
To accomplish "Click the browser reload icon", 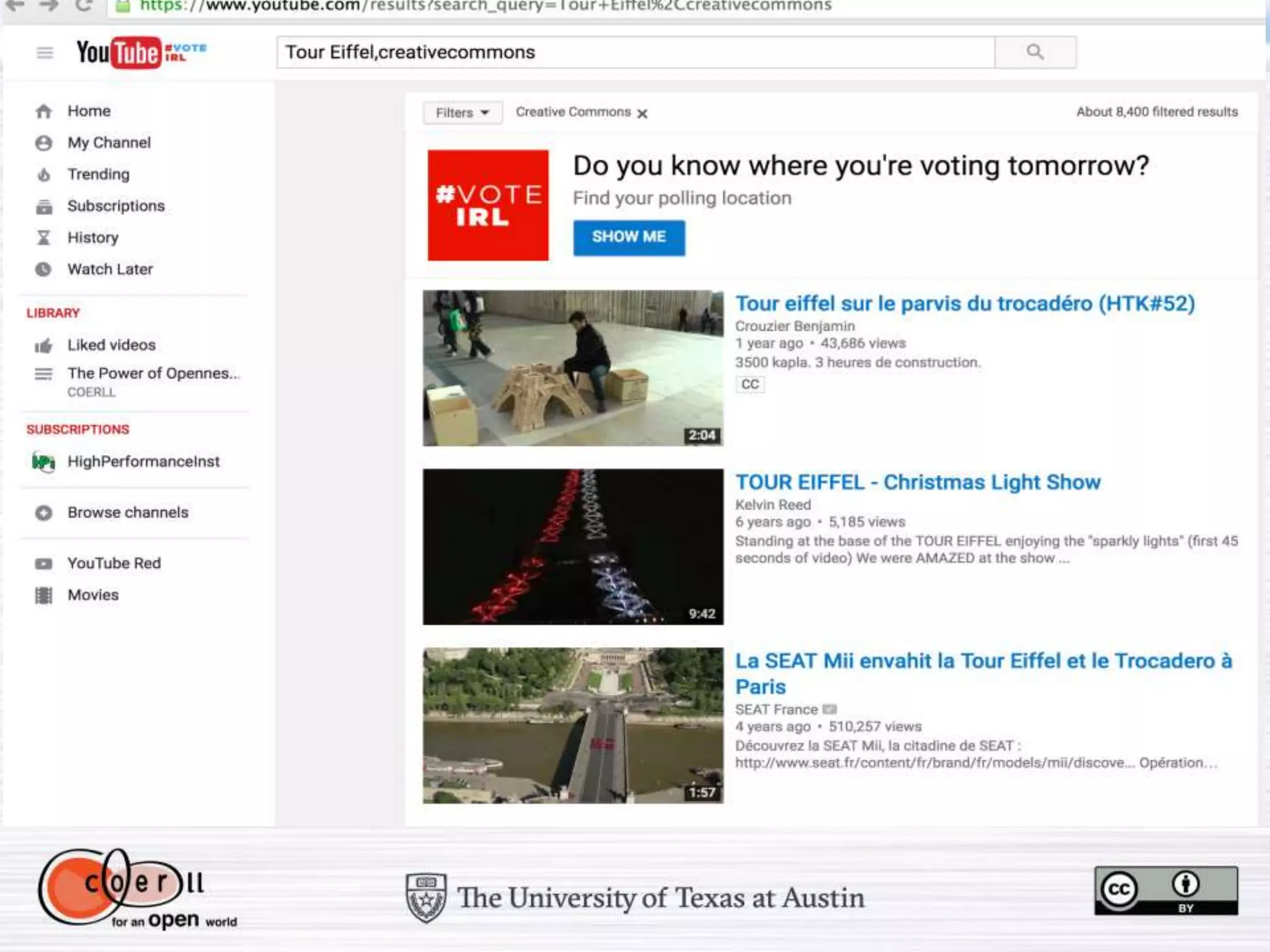I will [x=84, y=6].
